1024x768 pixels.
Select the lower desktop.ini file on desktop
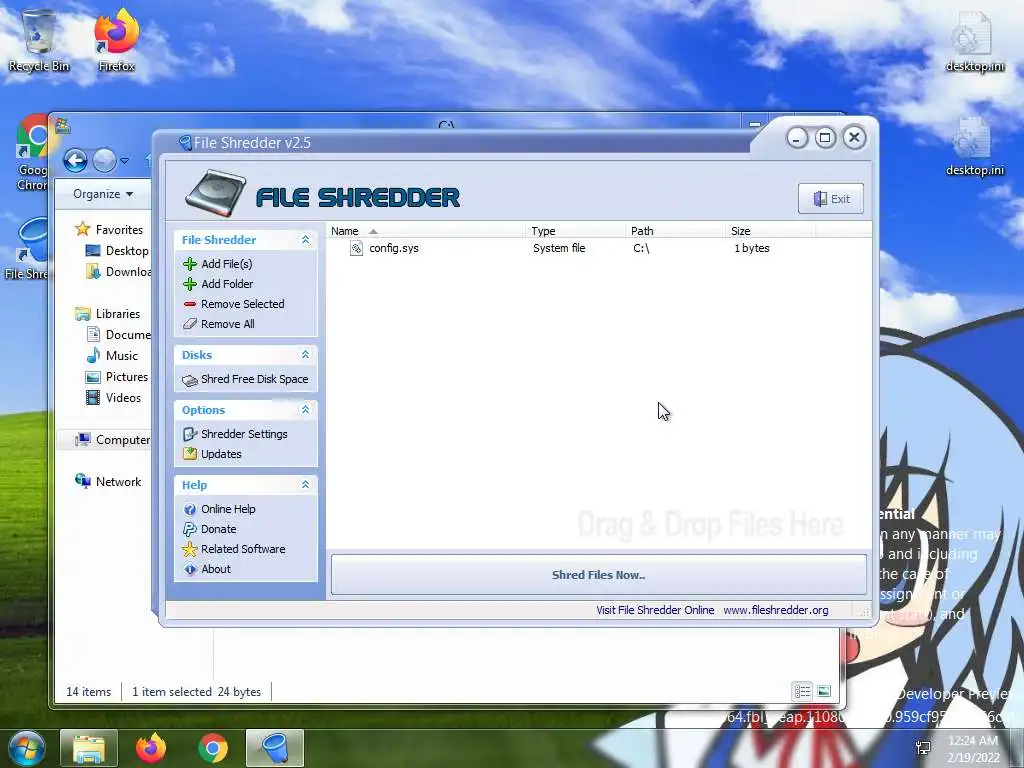pyautogui.click(x=975, y=146)
